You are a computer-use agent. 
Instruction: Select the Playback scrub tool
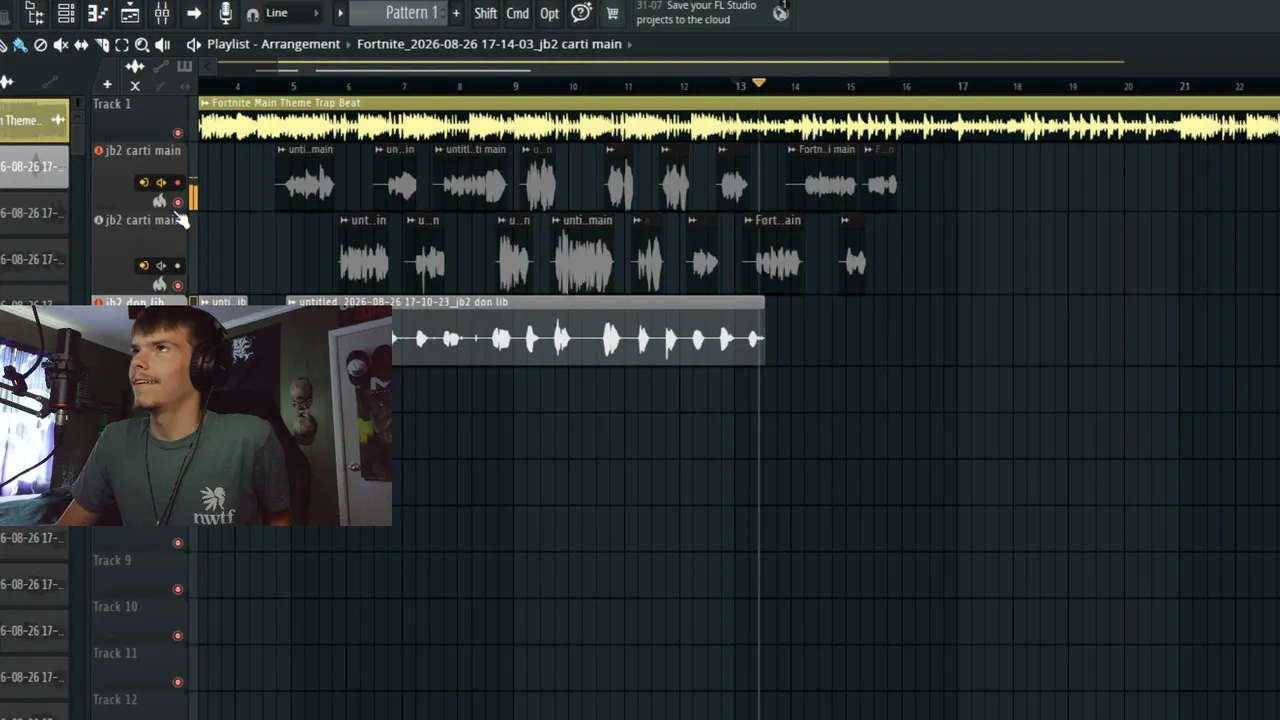pyautogui.click(x=163, y=45)
